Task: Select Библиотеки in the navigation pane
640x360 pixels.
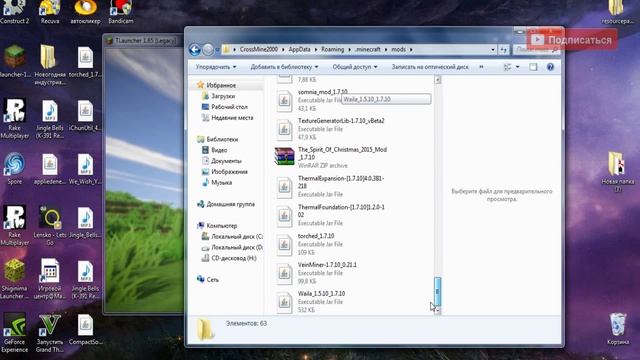Action: (x=222, y=139)
